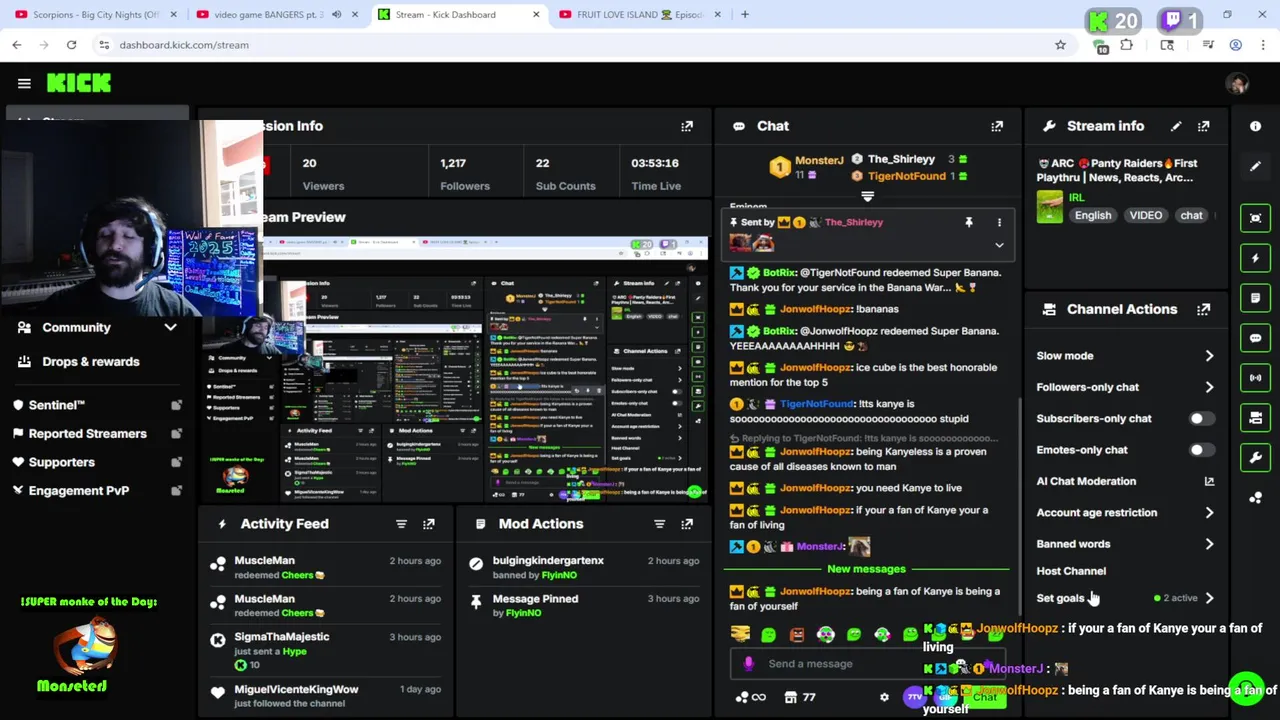
Task: Switch to the FRUIT LOVE ISLAND browser tab
Action: [x=640, y=15]
